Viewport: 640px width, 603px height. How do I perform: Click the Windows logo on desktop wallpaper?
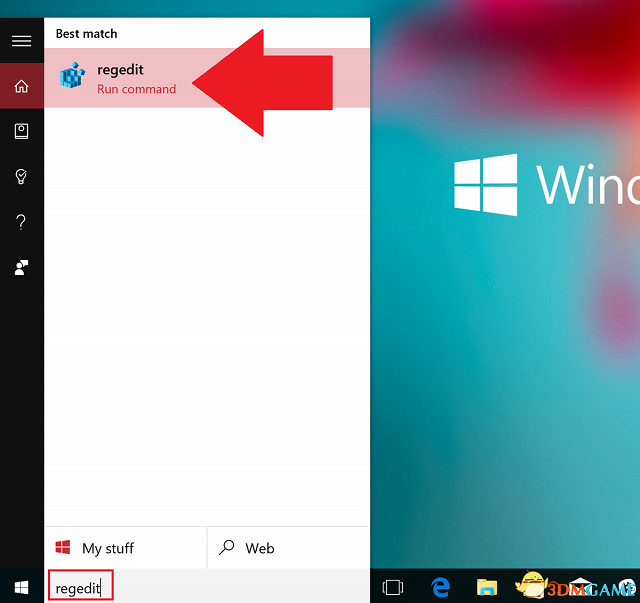point(485,184)
